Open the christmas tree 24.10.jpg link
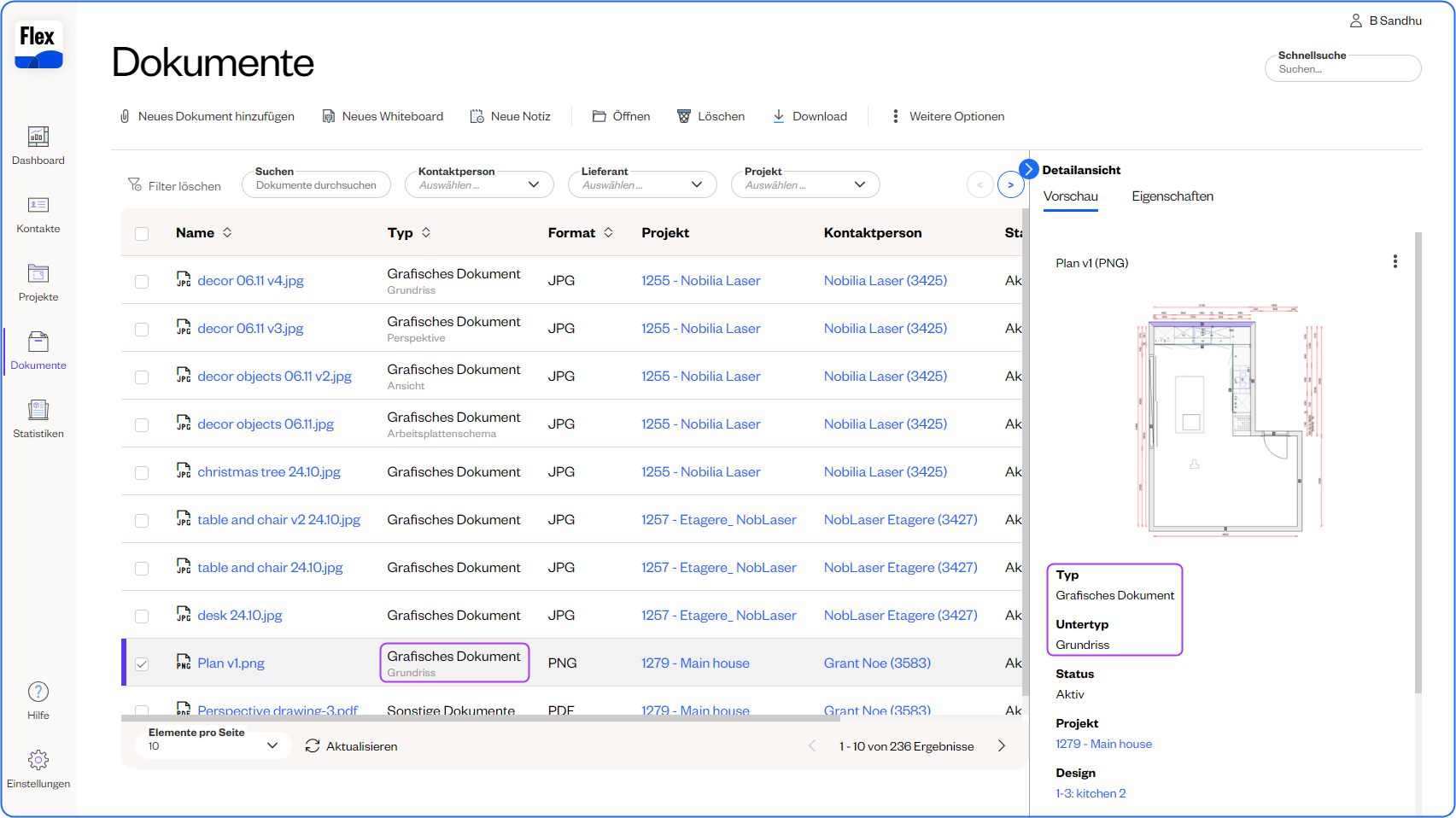Screen dimensions: 1456x818 269,472
